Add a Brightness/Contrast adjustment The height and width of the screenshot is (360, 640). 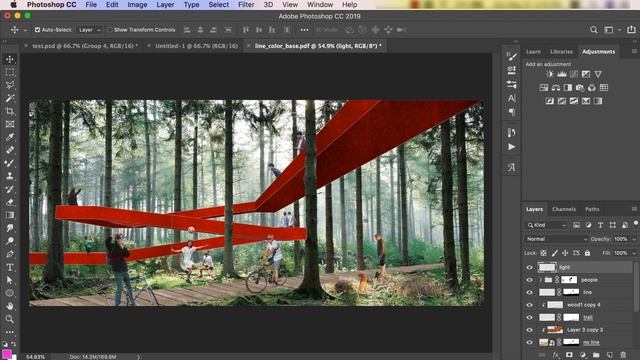[550, 74]
